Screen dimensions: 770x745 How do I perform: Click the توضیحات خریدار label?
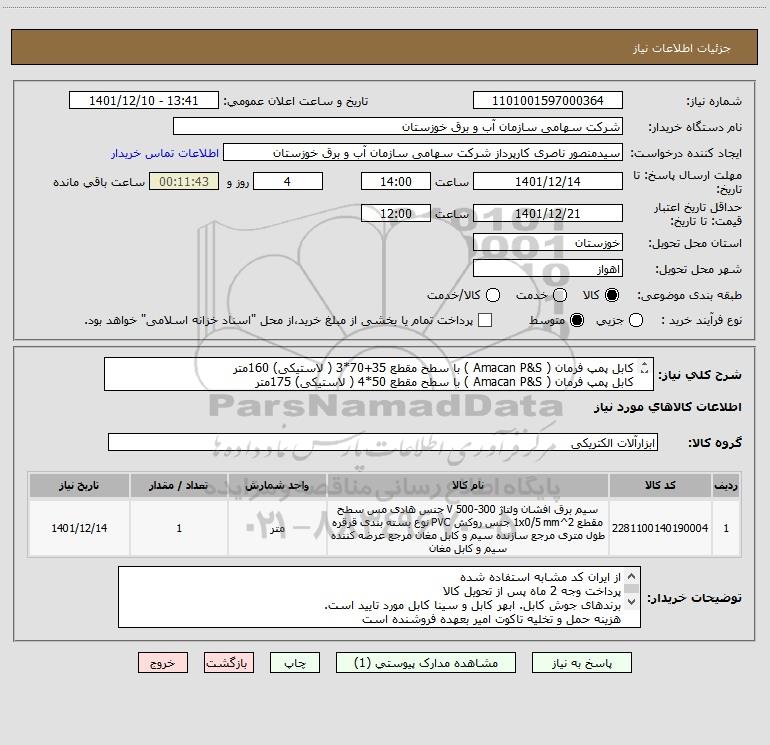coord(694,598)
